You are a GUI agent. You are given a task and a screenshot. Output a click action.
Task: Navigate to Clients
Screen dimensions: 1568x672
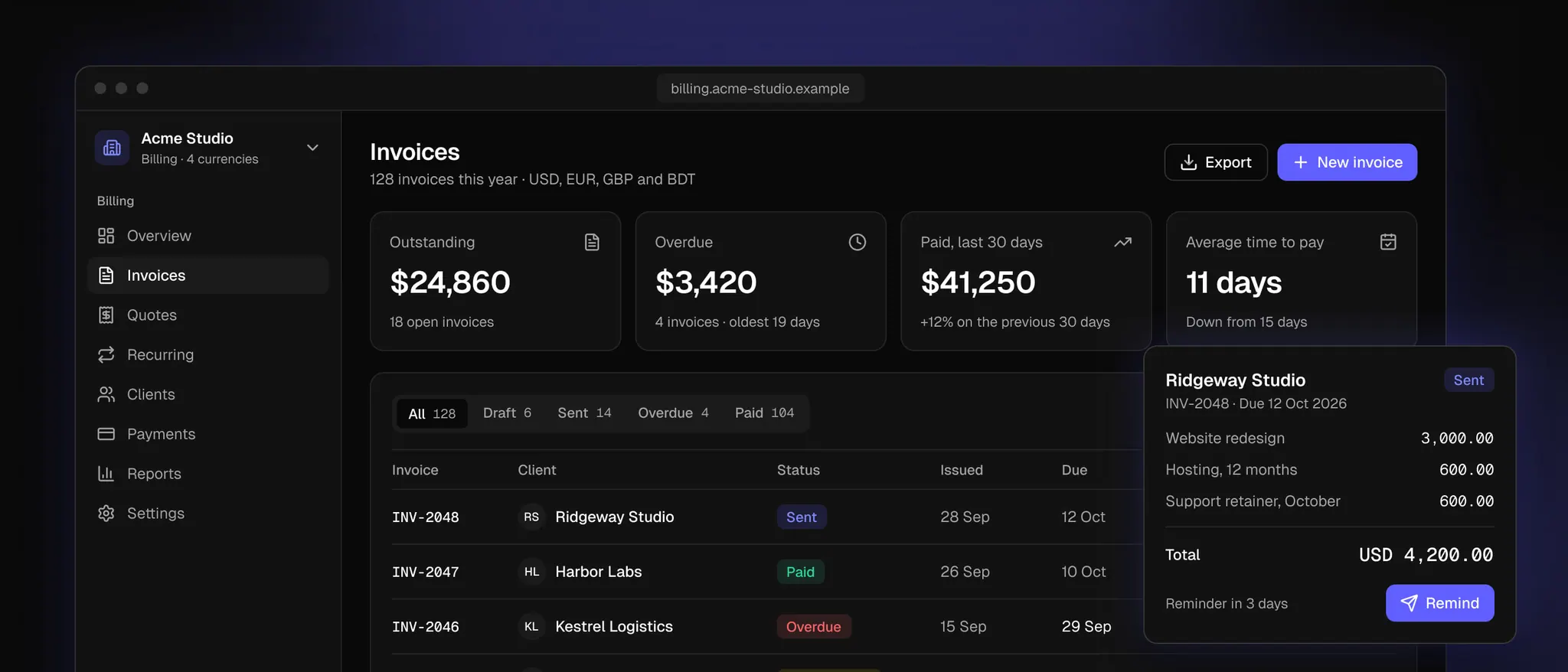pos(208,394)
